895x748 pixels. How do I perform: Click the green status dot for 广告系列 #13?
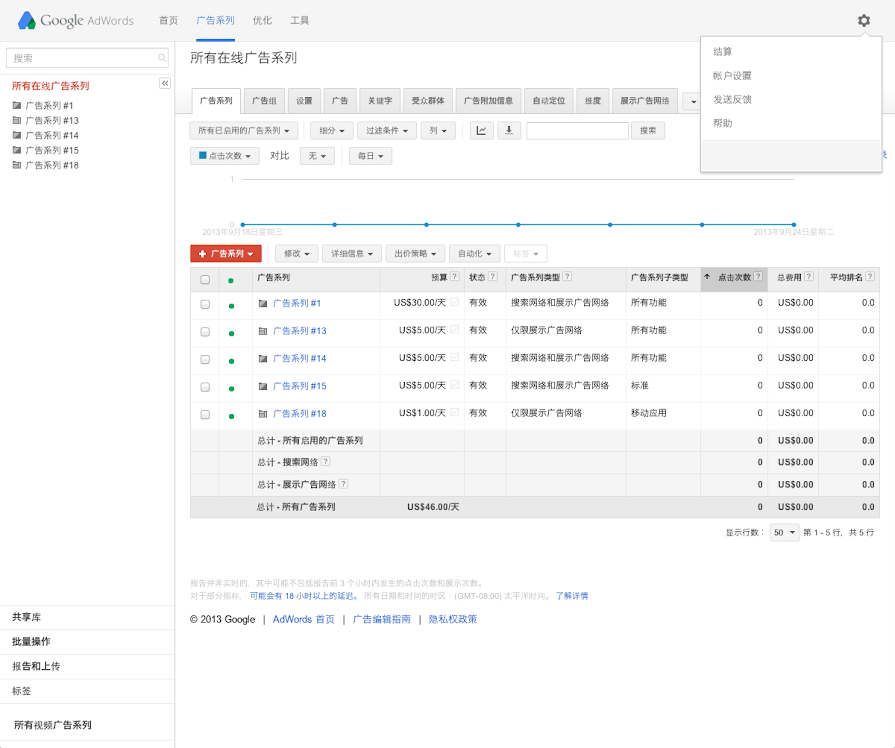click(x=231, y=331)
